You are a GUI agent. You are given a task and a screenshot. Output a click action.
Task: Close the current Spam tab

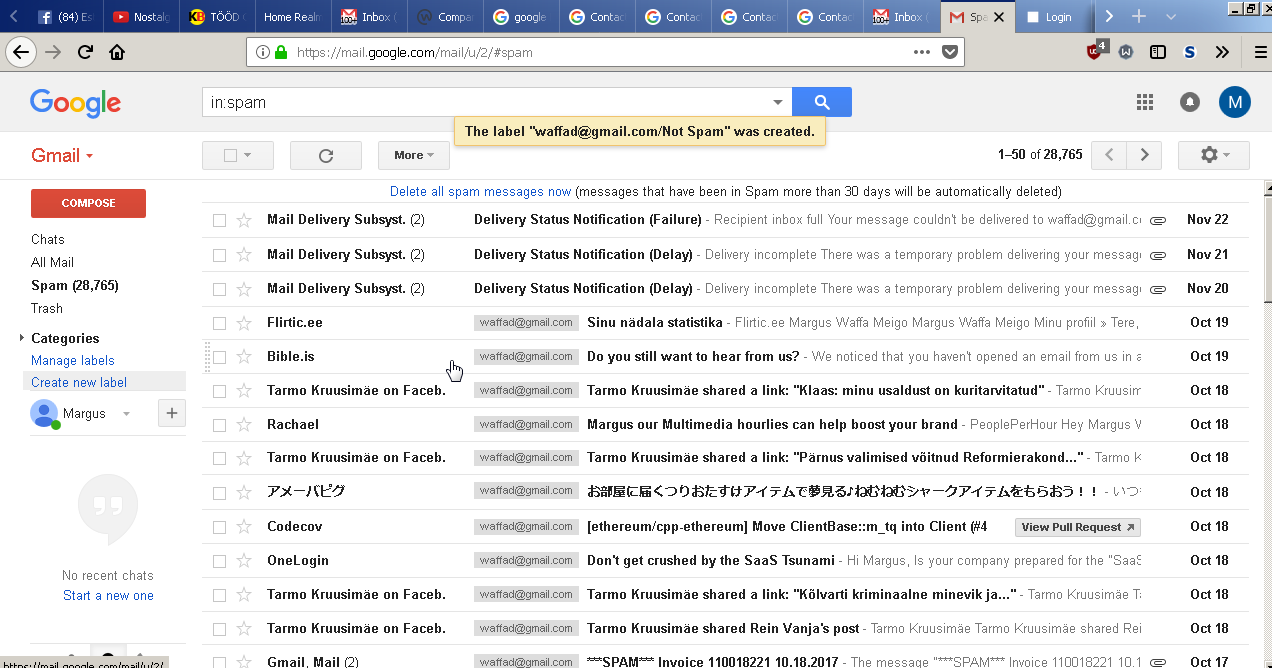pyautogui.click(x=998, y=17)
